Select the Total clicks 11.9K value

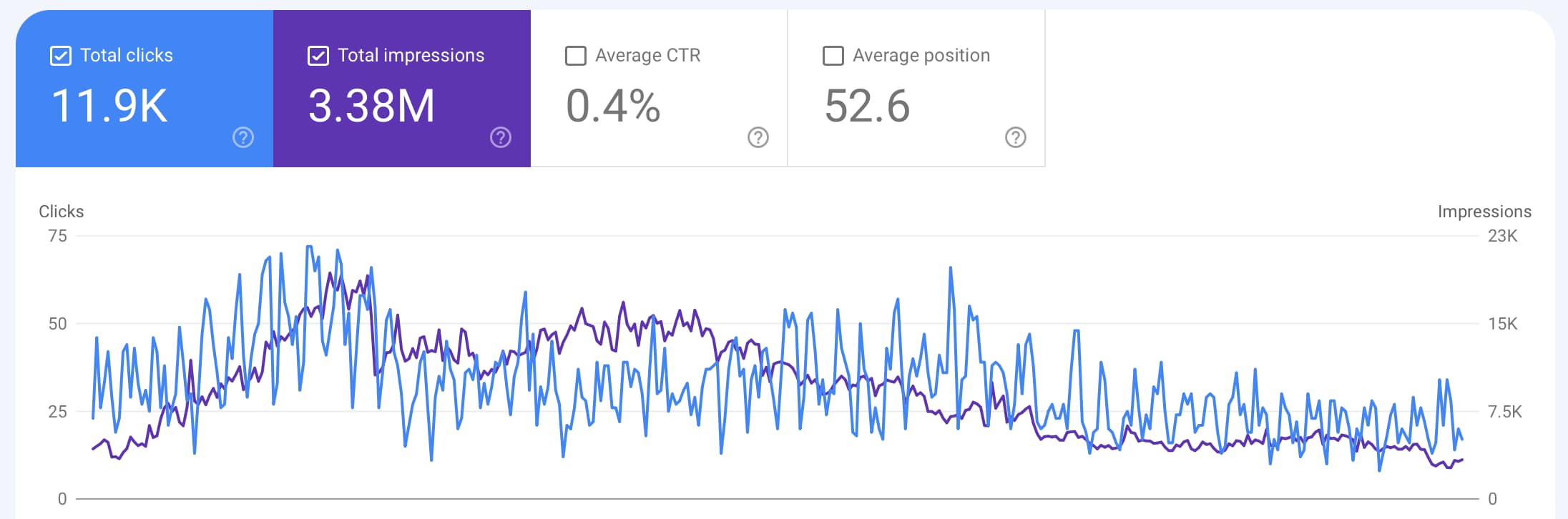(x=109, y=106)
